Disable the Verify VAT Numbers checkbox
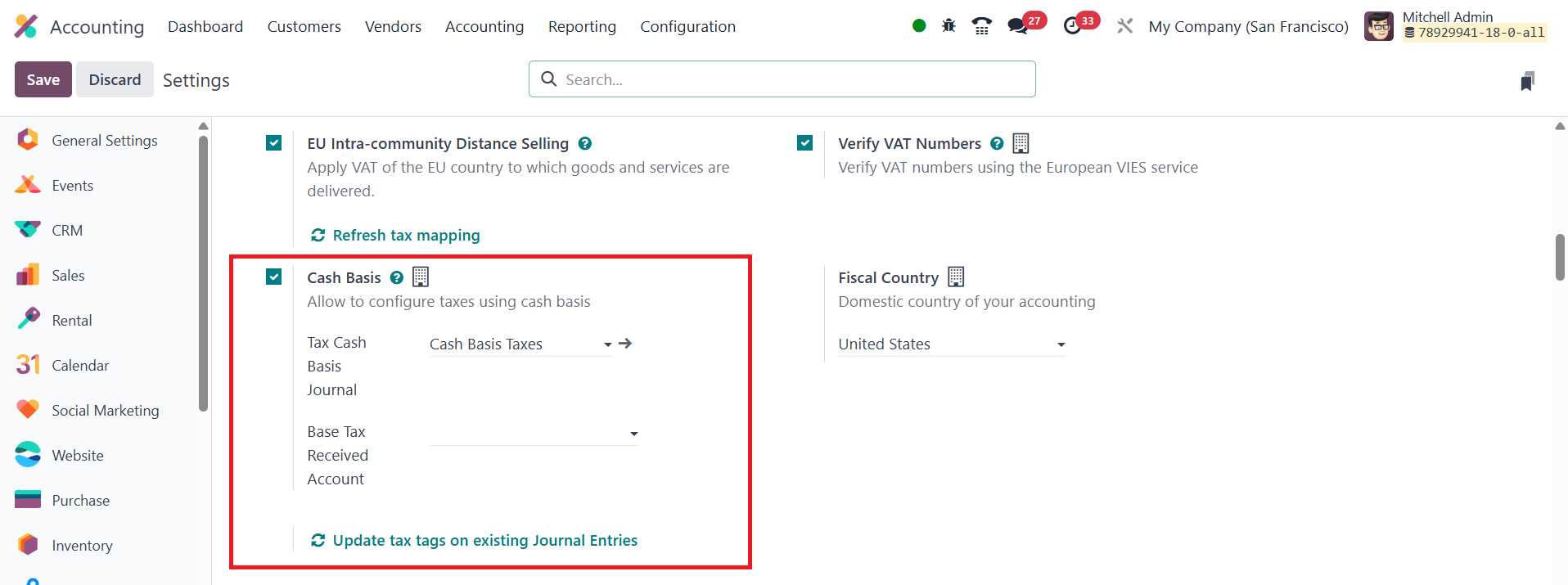This screenshot has height=585, width=1568. 805,143
